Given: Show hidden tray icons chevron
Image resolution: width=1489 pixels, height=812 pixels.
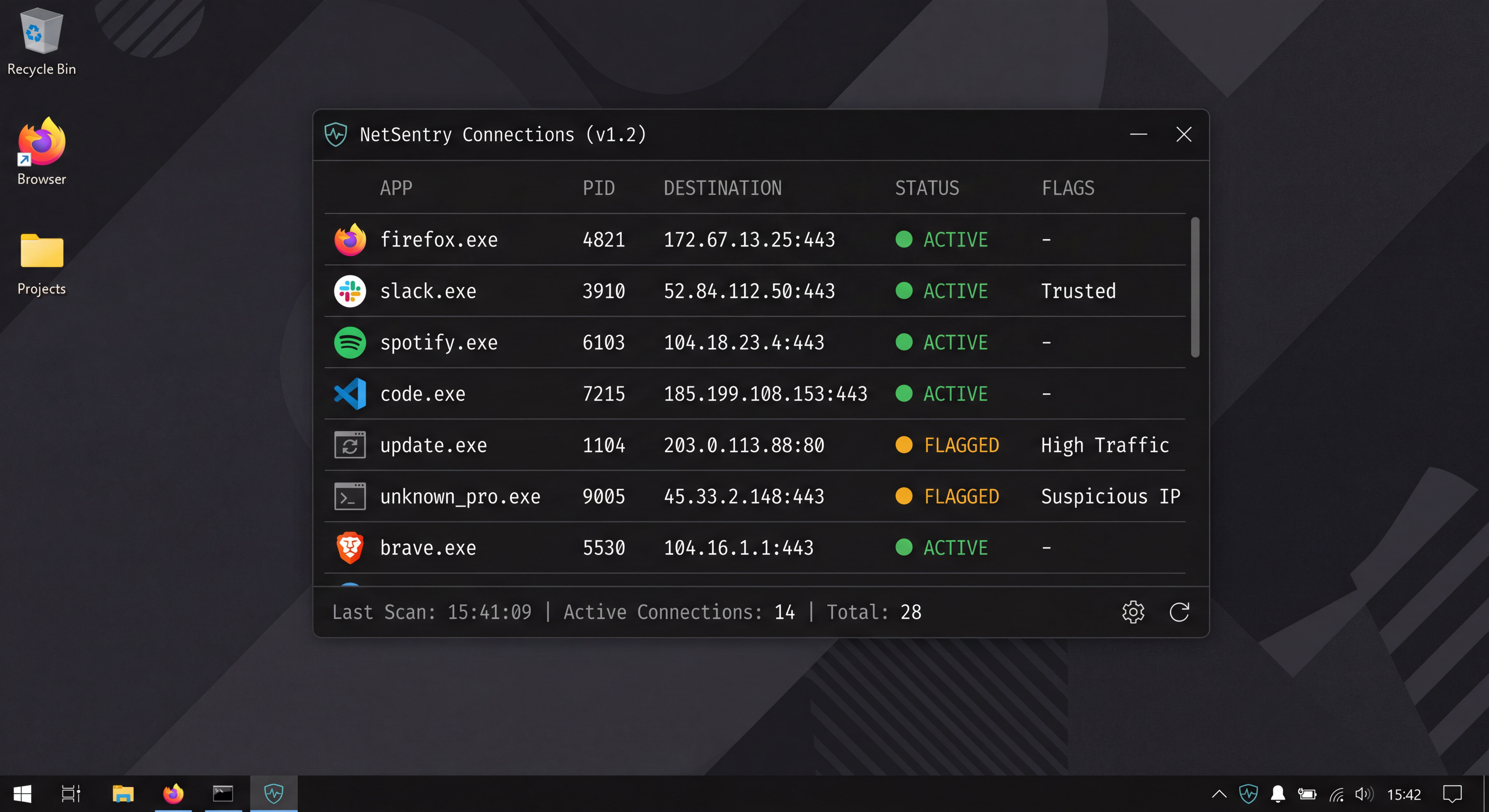Looking at the screenshot, I should pos(1219,794).
